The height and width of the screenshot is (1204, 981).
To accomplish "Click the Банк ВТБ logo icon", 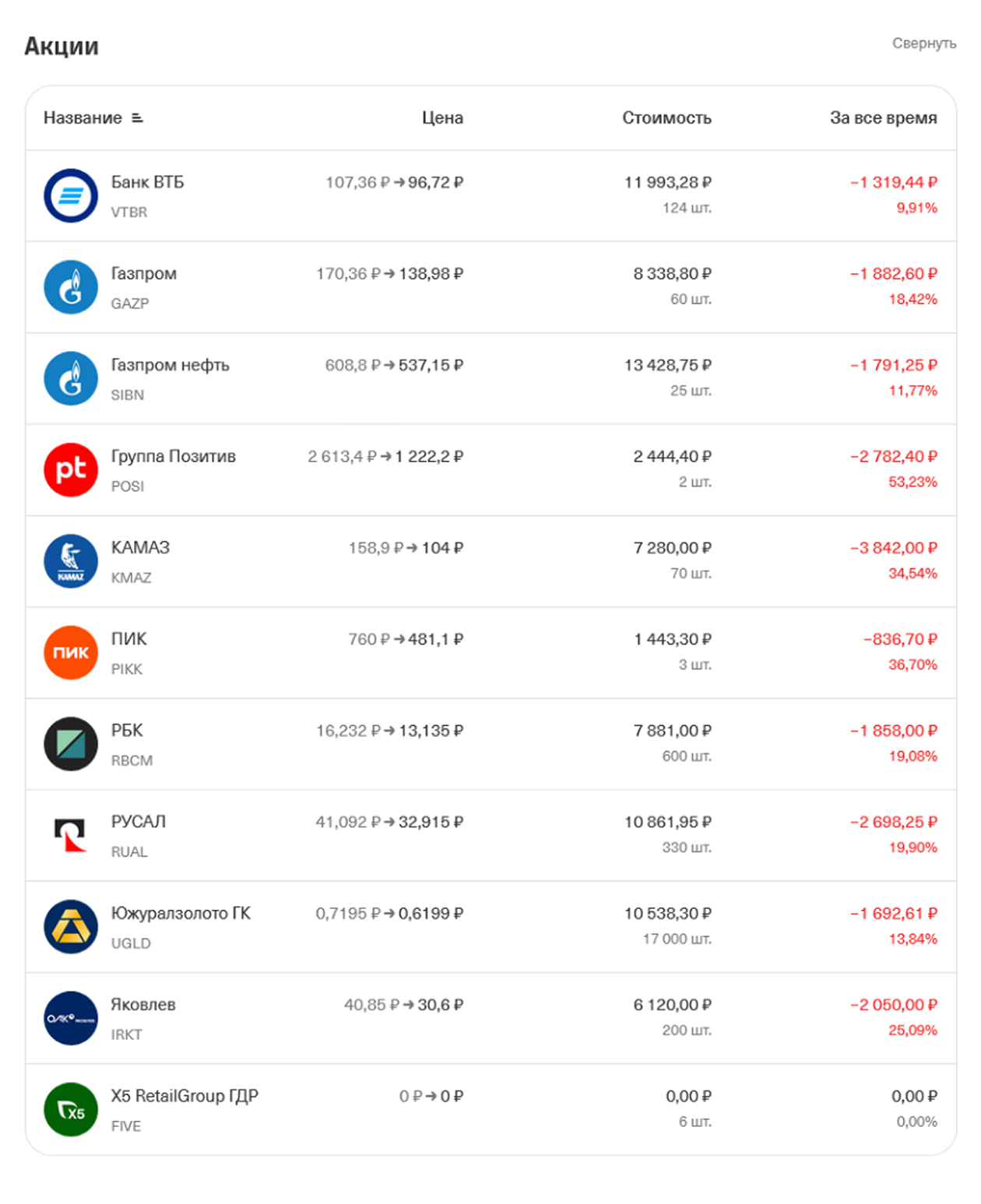I will pos(71,195).
